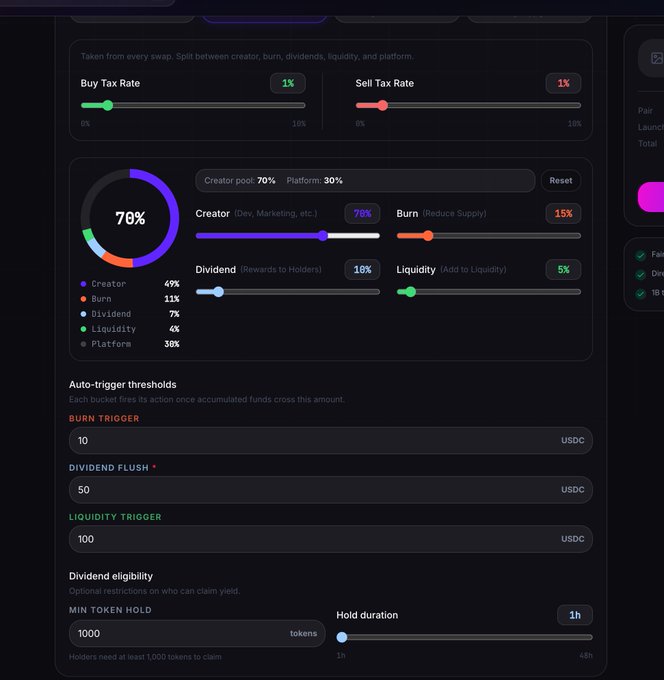Click the image upload icon

[x=657, y=58]
